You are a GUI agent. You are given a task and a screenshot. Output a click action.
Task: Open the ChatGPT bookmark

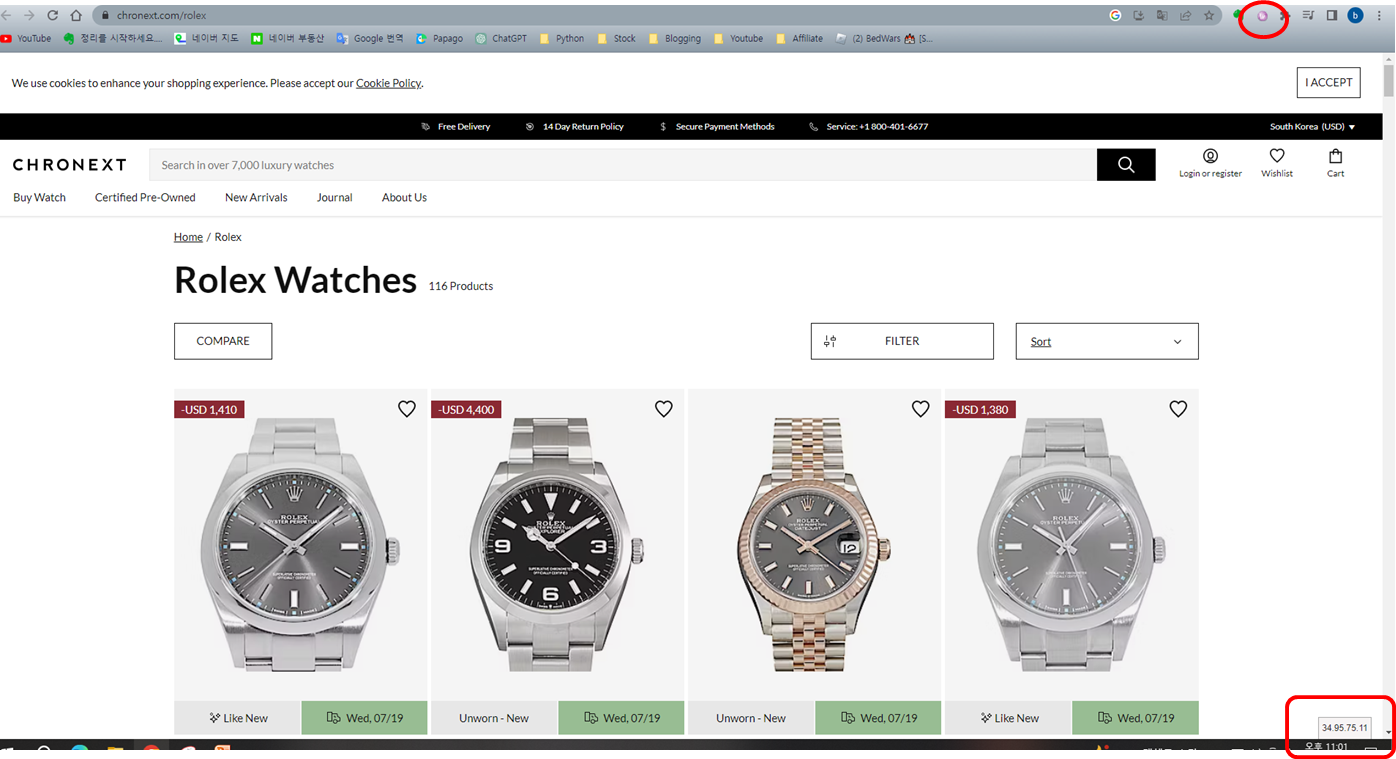(501, 39)
